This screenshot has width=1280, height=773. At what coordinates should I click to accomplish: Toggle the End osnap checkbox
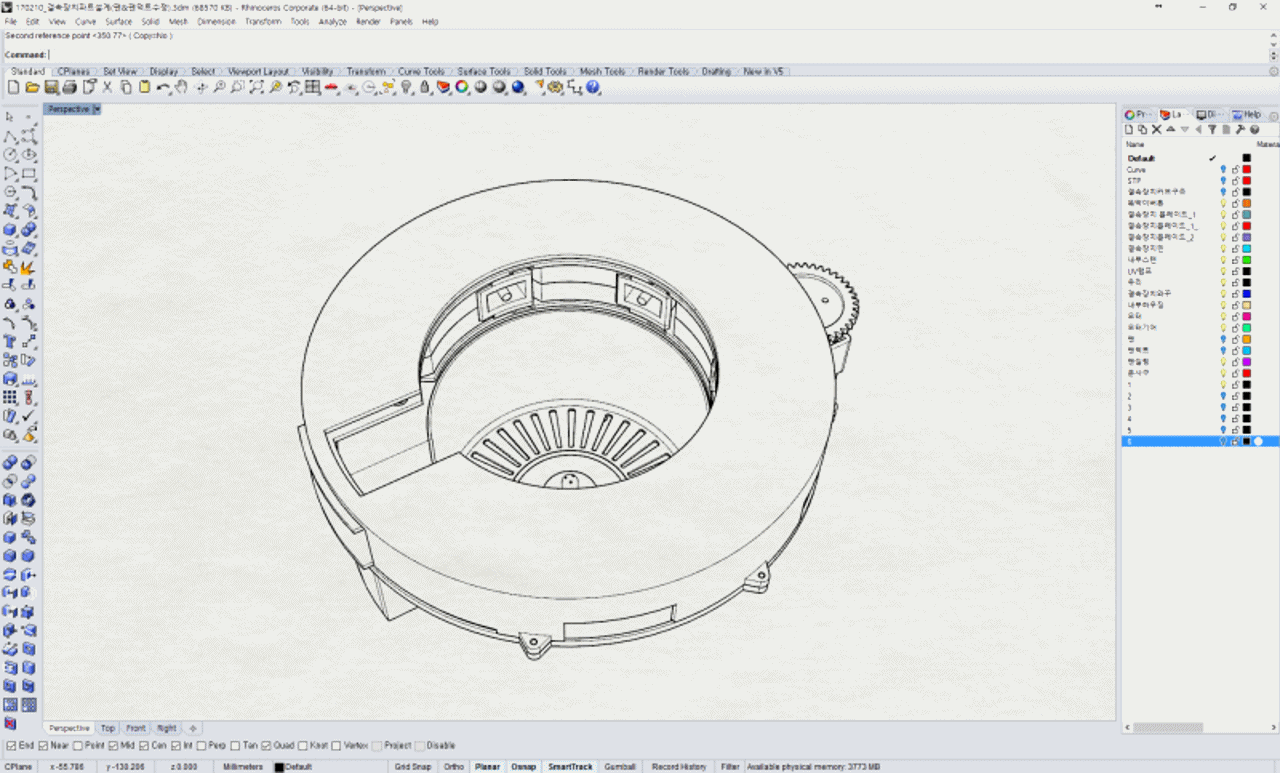(11, 745)
